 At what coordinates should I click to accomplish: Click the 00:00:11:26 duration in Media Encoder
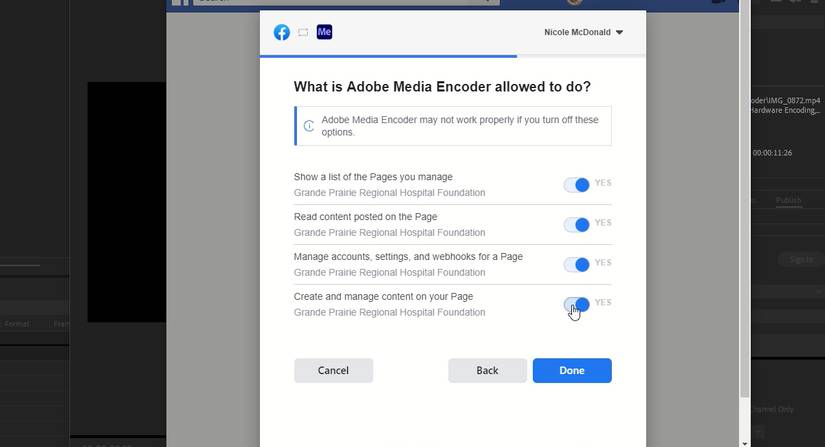tap(772, 153)
